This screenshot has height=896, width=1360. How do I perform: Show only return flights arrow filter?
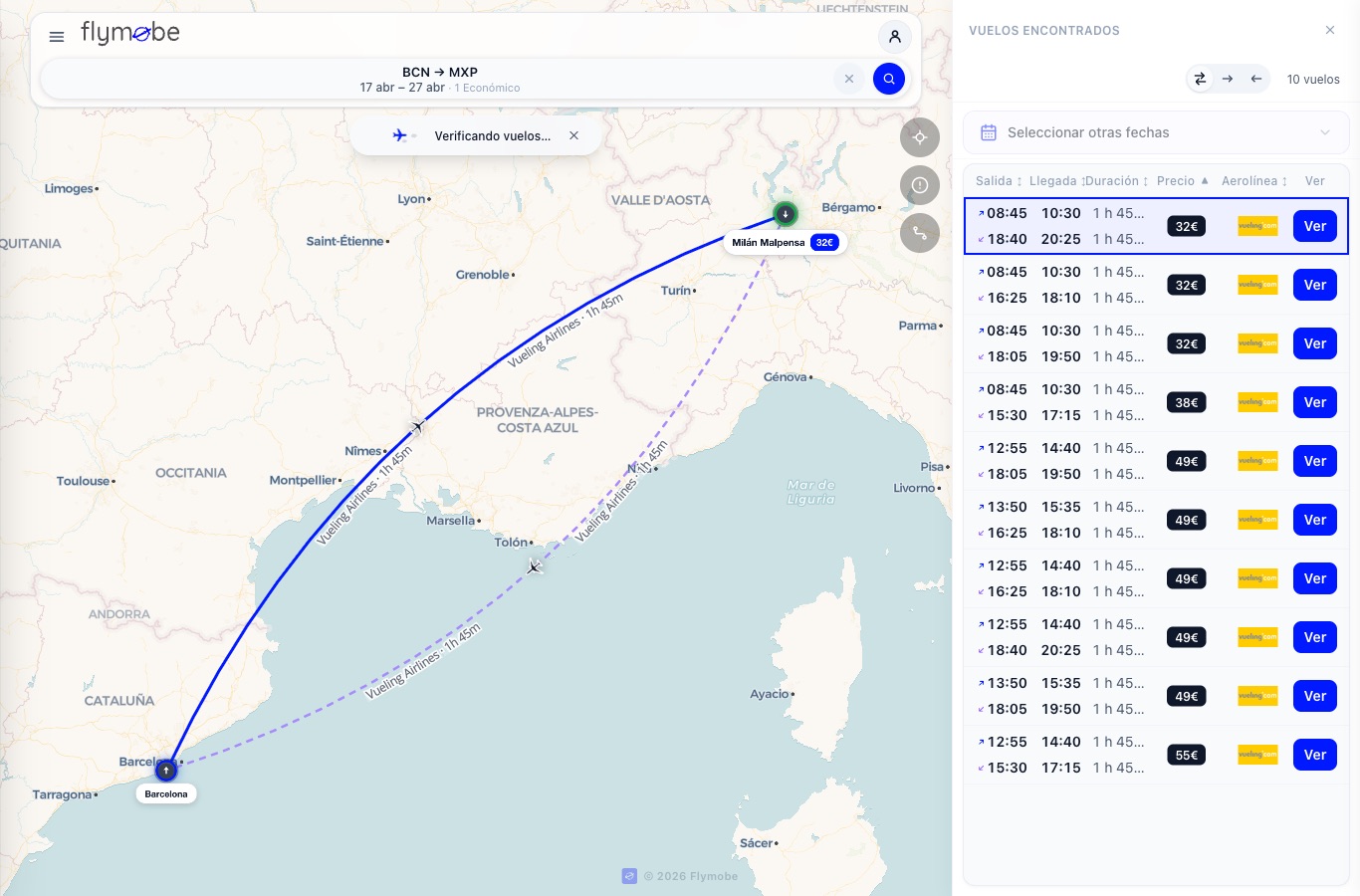1255,79
